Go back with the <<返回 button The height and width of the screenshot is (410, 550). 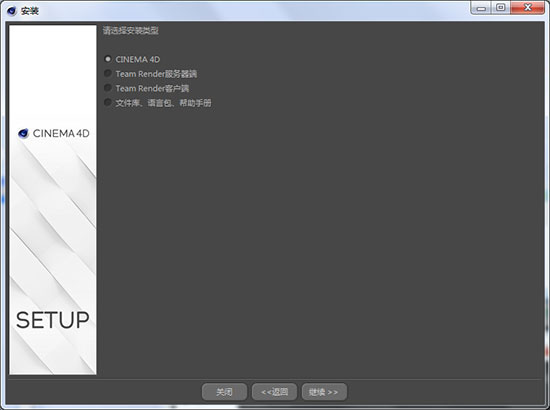pyautogui.click(x=274, y=392)
